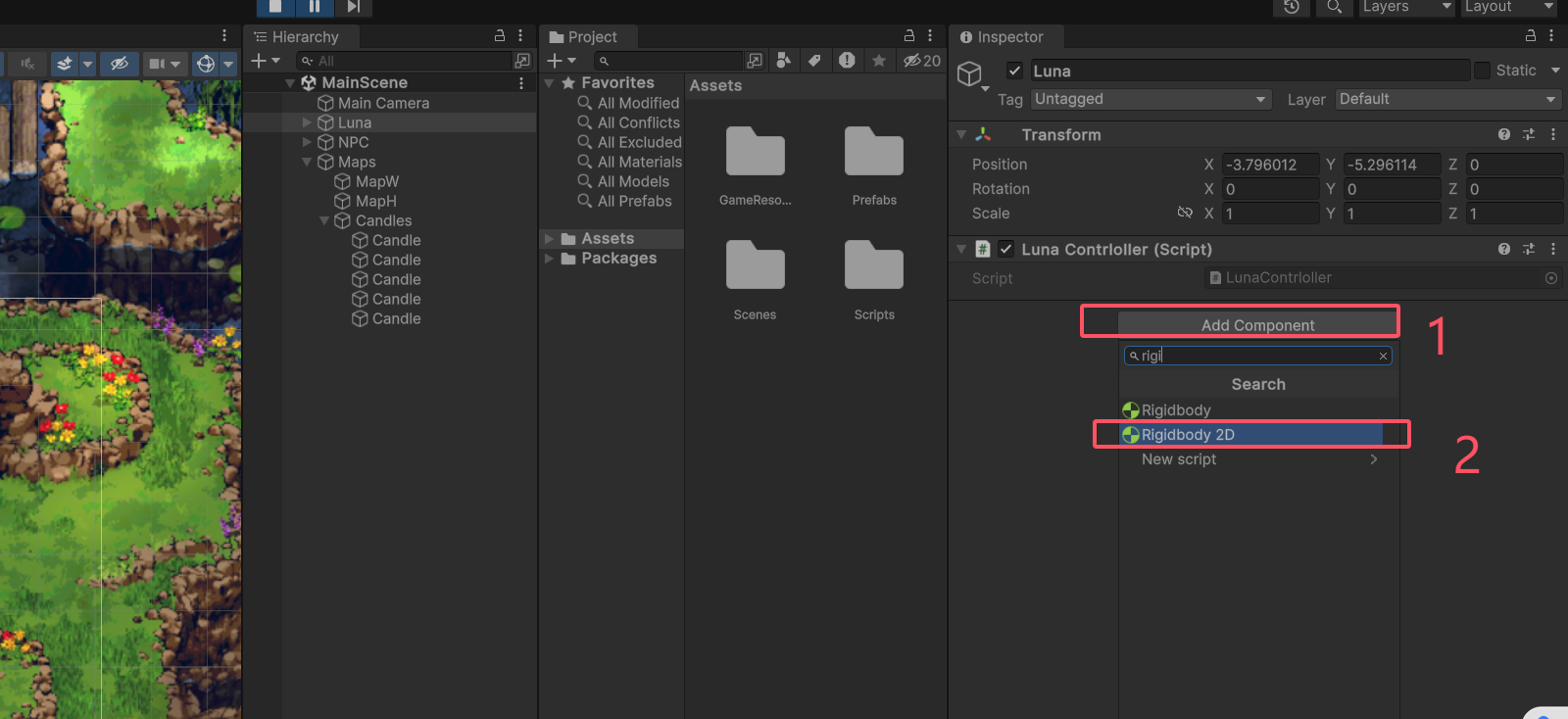The width and height of the screenshot is (1568, 719).
Task: Expand the Packages folder
Action: pos(549,259)
